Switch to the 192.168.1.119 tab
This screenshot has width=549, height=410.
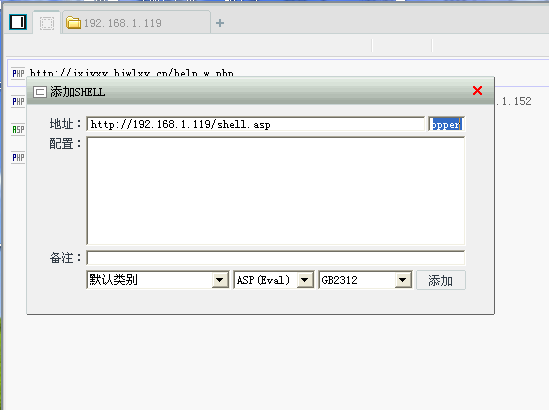point(137,23)
